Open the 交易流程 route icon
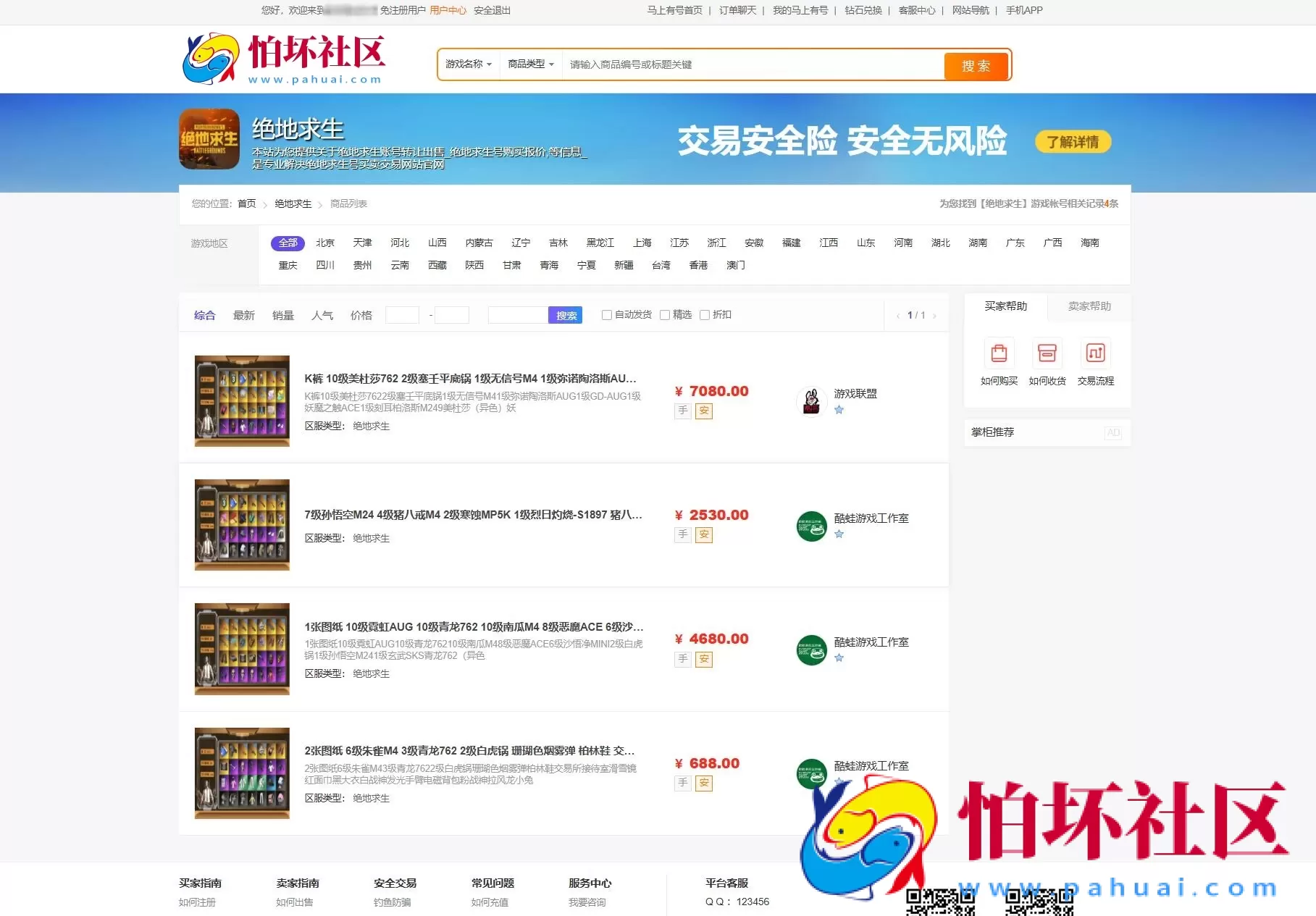The width and height of the screenshot is (1316, 916). 1095,353
